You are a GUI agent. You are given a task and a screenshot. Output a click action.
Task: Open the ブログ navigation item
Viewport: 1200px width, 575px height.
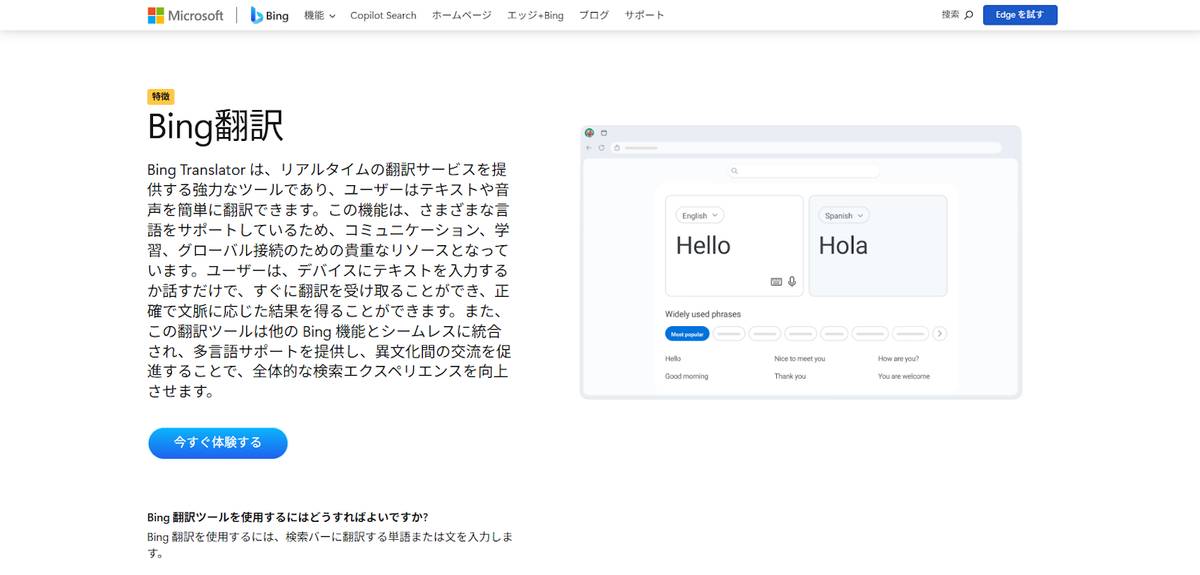click(593, 15)
